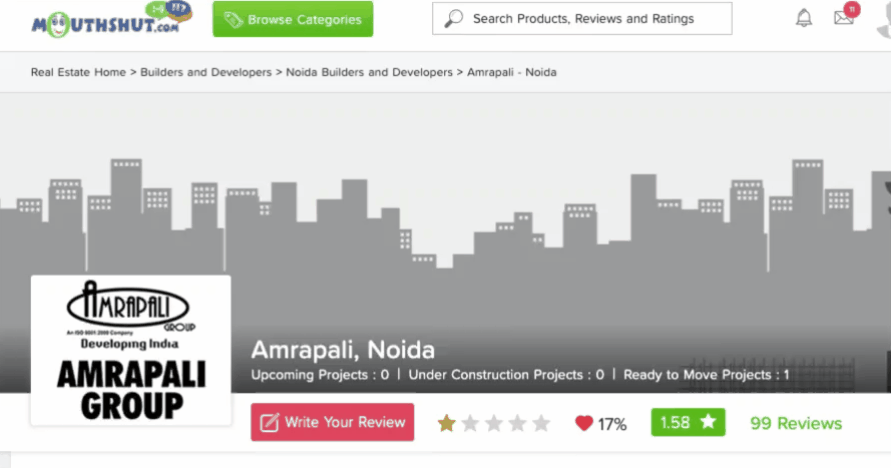Select Amrapali - Noida breadcrumb
891x468 pixels.
[512, 72]
